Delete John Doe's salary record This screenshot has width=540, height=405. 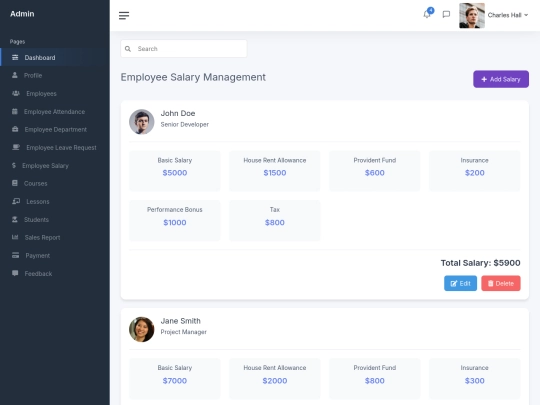pos(501,283)
